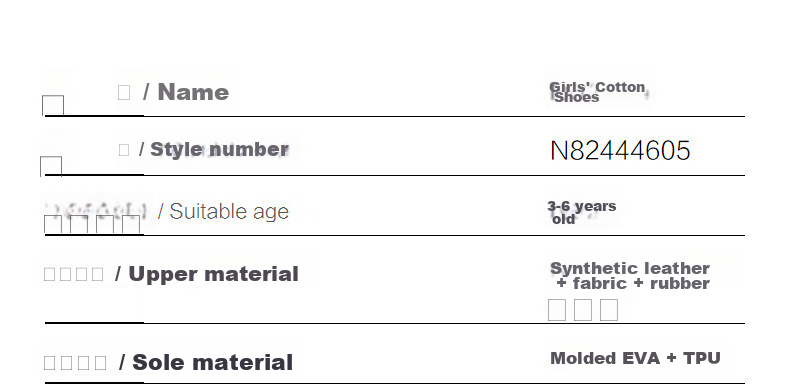790x384 pixels.
Task: Click the "Upper material" label
Action: 213,274
